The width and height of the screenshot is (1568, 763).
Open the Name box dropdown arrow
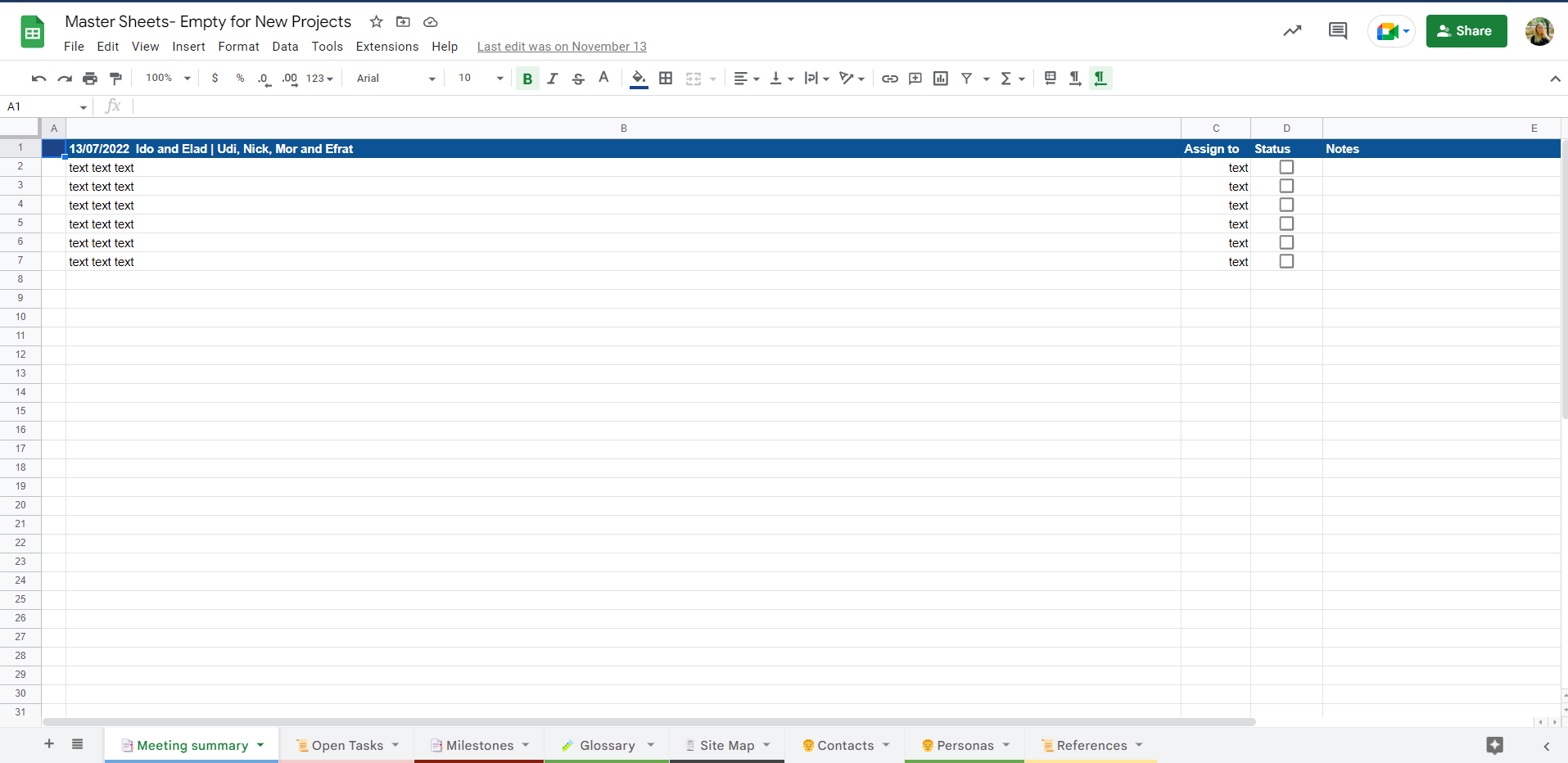83,107
